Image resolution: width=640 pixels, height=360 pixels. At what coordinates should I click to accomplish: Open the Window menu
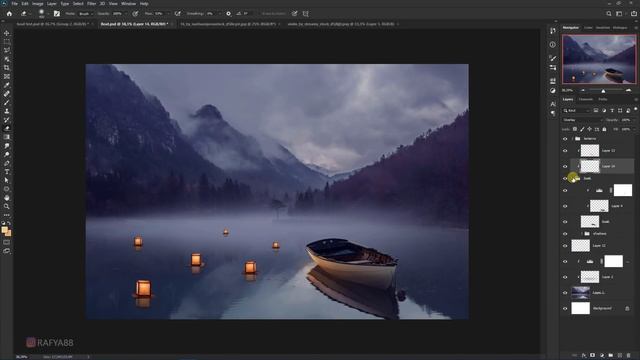(128, 4)
